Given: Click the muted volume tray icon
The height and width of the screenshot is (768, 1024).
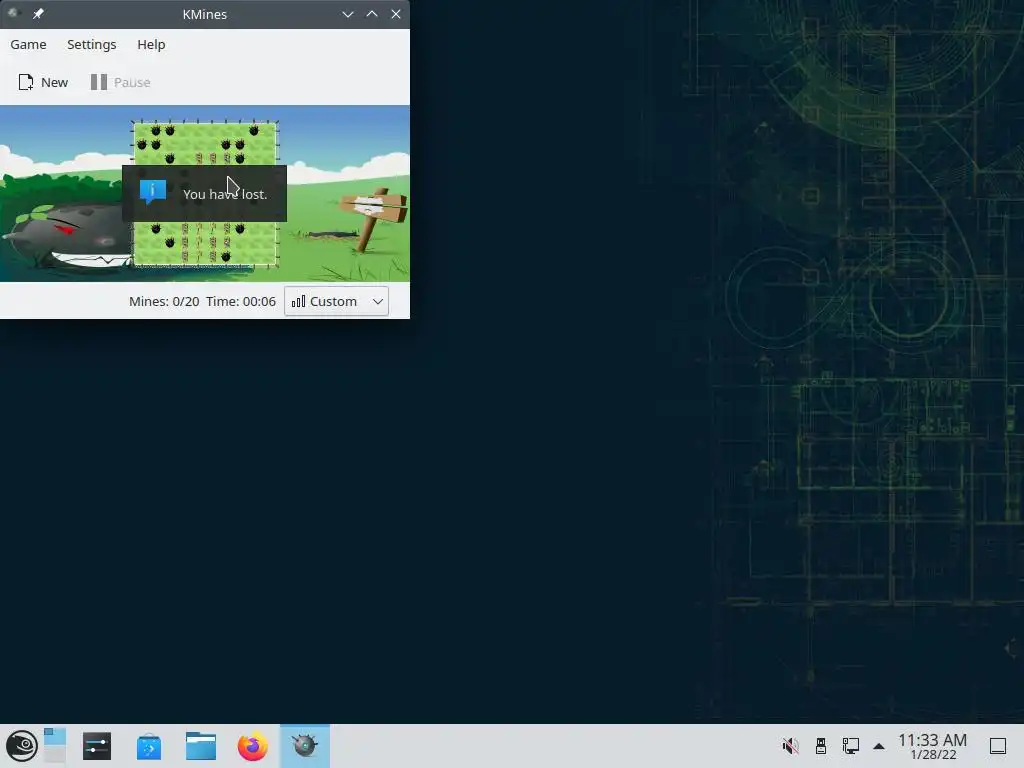Looking at the screenshot, I should 790,746.
